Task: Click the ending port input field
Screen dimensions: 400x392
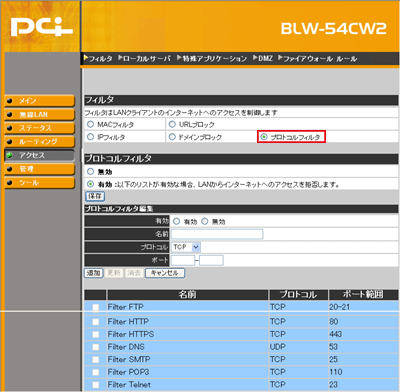Action: tap(211, 260)
